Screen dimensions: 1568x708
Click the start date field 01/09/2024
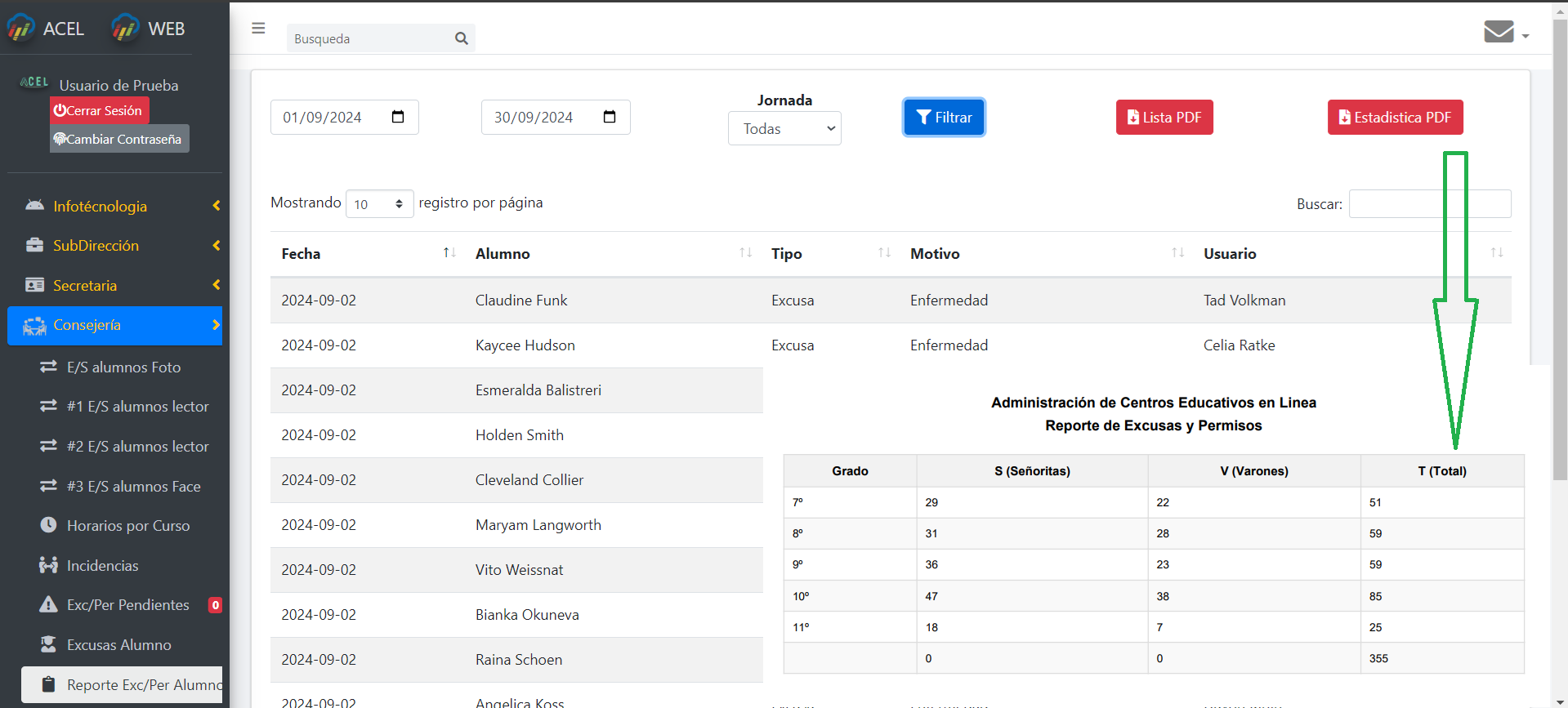pyautogui.click(x=344, y=117)
